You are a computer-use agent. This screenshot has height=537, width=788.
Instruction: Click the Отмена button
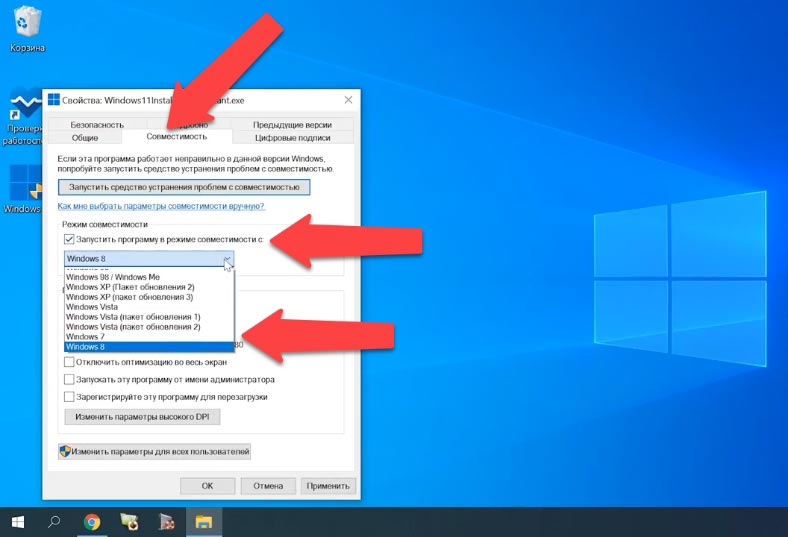click(268, 486)
